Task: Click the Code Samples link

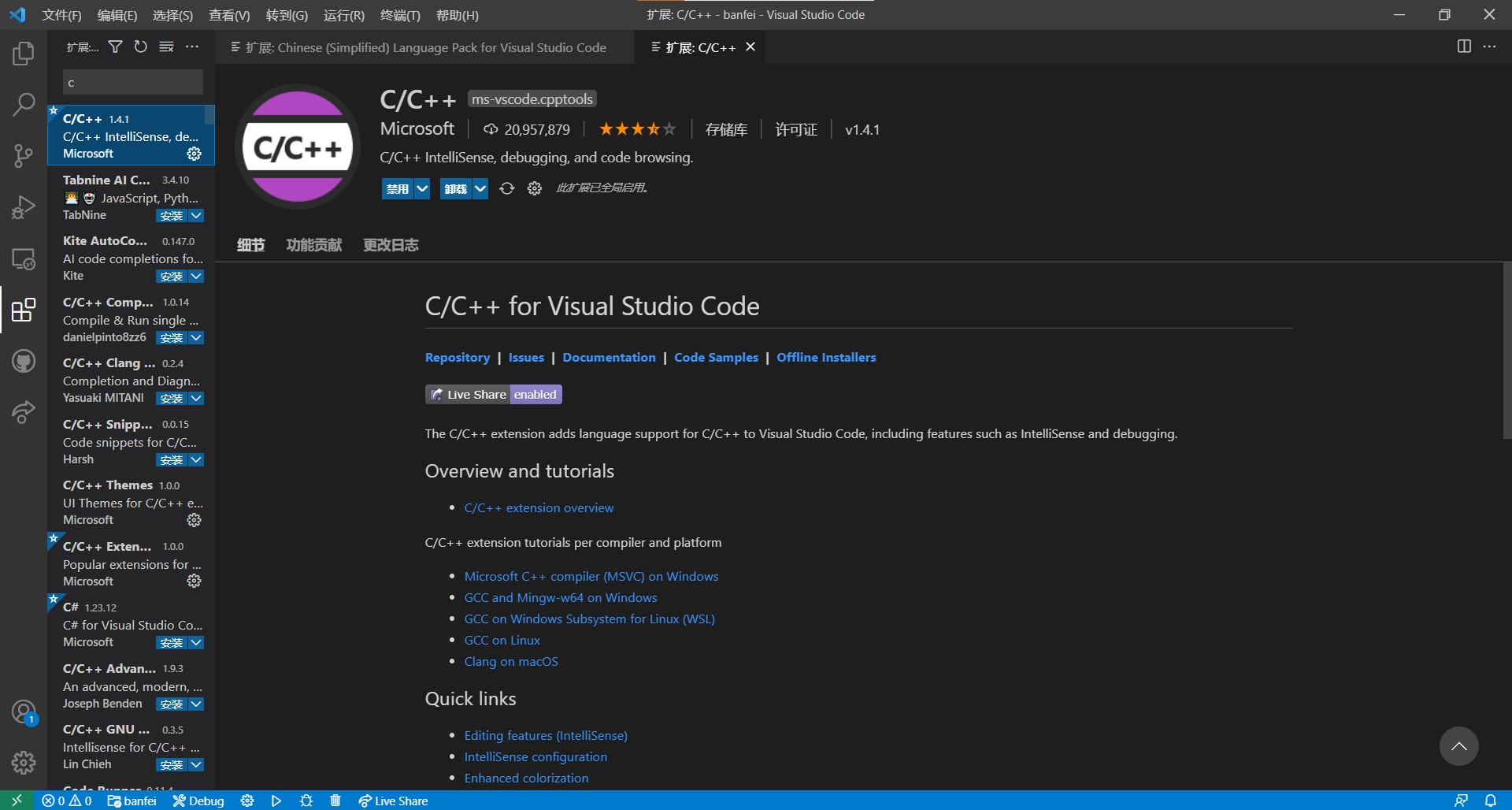Action: coord(715,357)
